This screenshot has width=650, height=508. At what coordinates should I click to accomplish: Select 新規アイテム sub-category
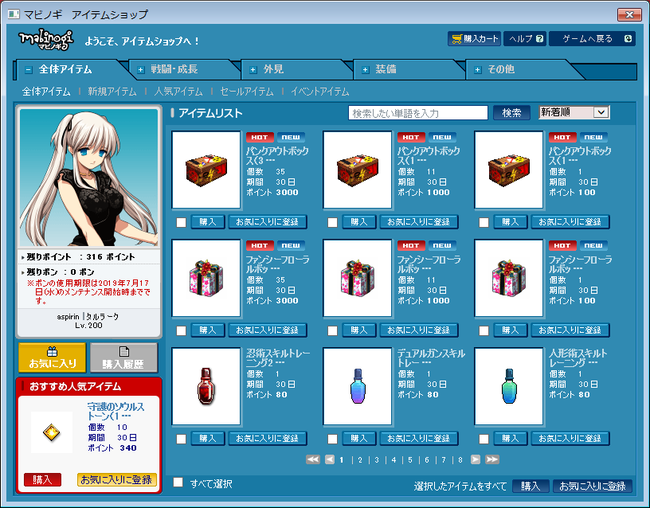coord(112,92)
